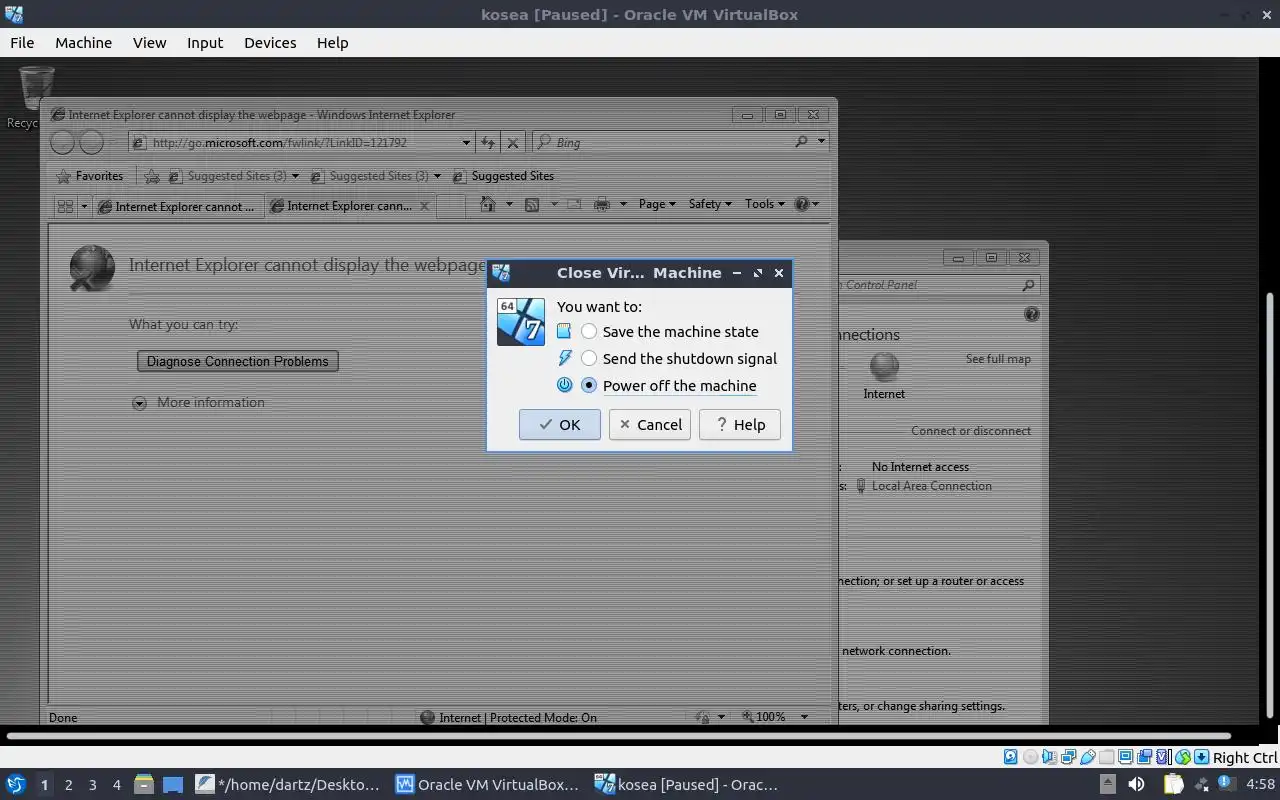The width and height of the screenshot is (1280, 800).
Task: Open Local Area Connection link
Action: click(932, 486)
